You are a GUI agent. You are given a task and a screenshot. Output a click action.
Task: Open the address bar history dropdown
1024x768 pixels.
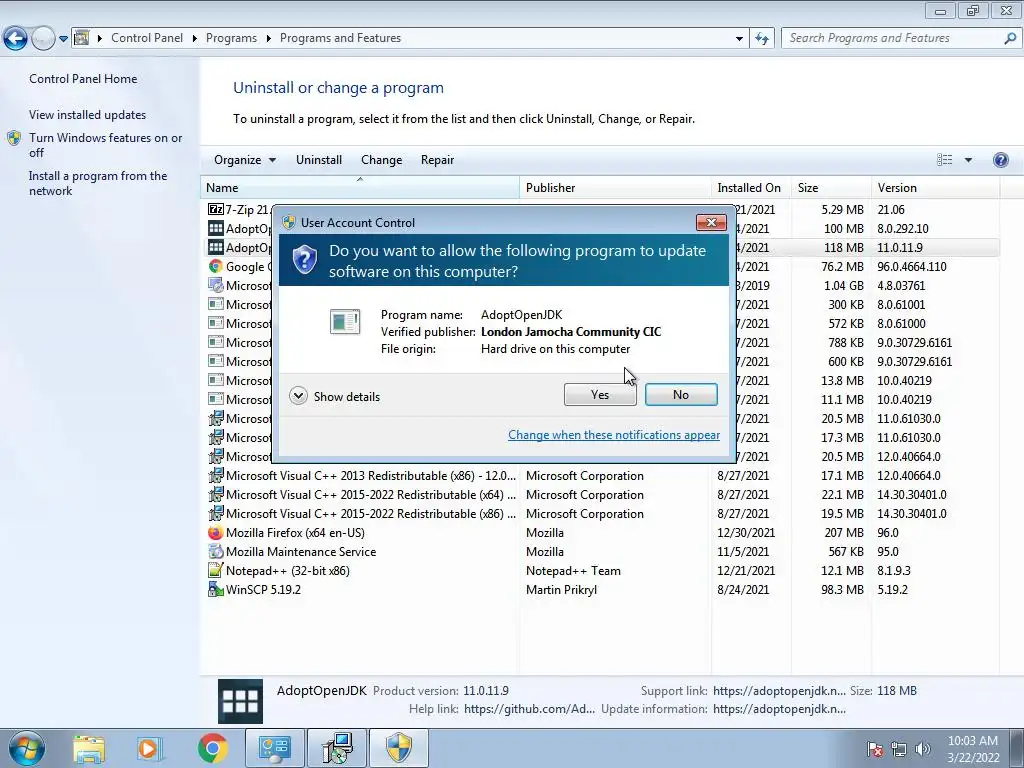(x=739, y=39)
